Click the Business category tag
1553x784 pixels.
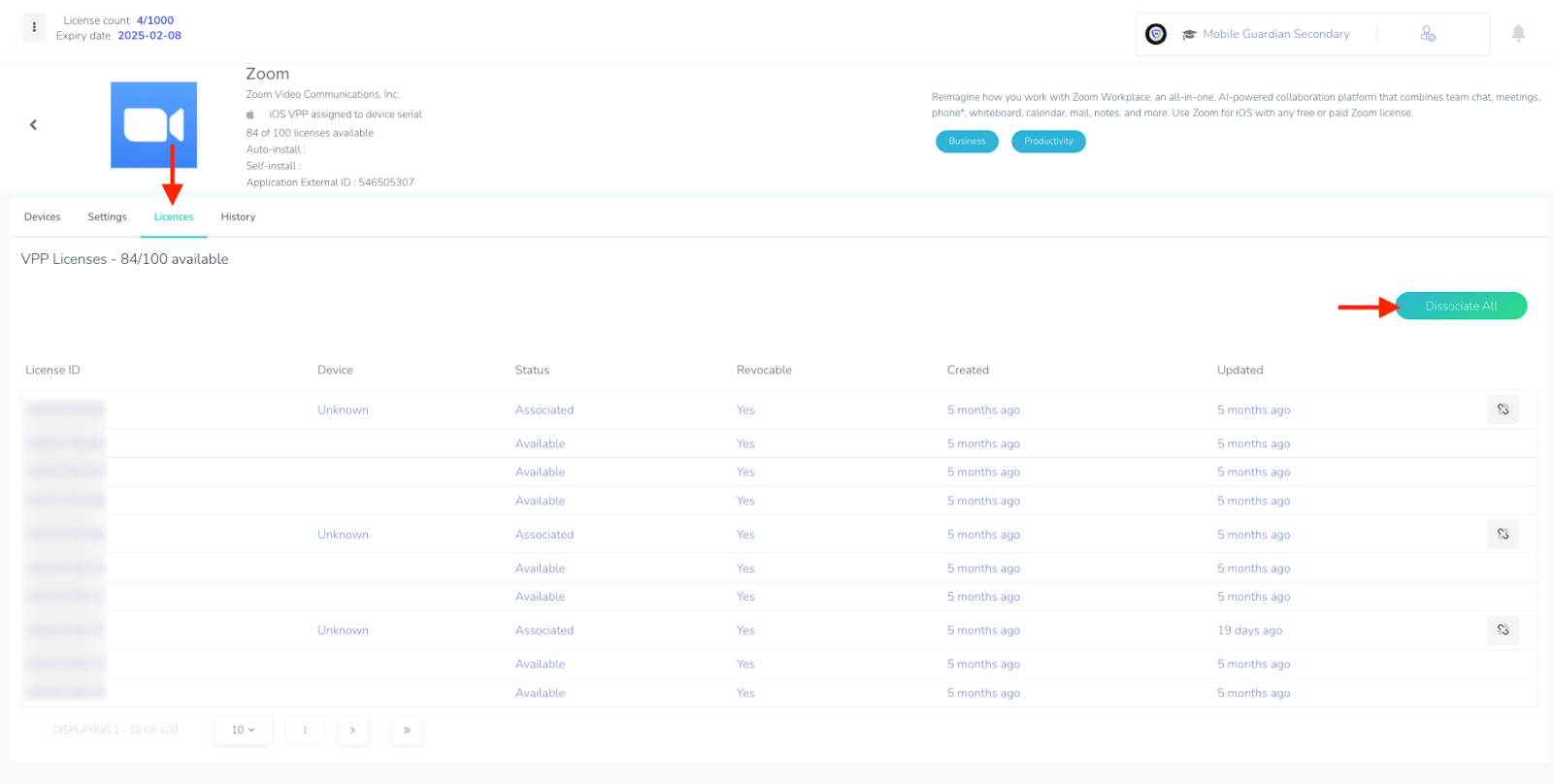pyautogui.click(x=967, y=142)
